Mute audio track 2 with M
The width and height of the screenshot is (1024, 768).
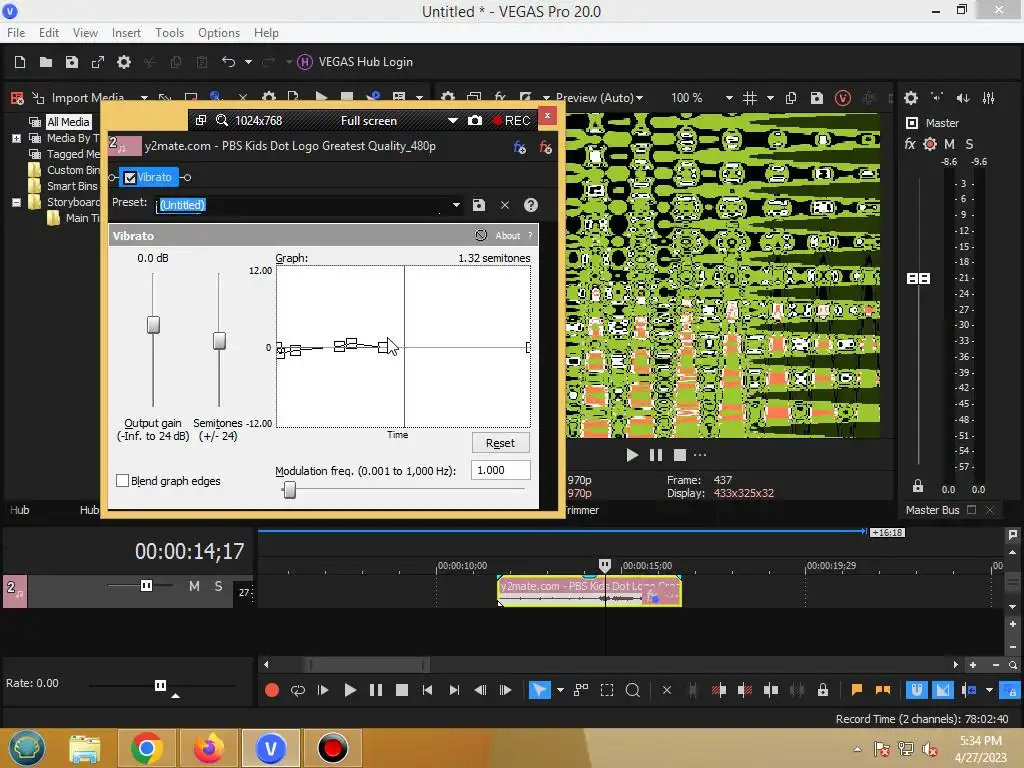click(194, 586)
